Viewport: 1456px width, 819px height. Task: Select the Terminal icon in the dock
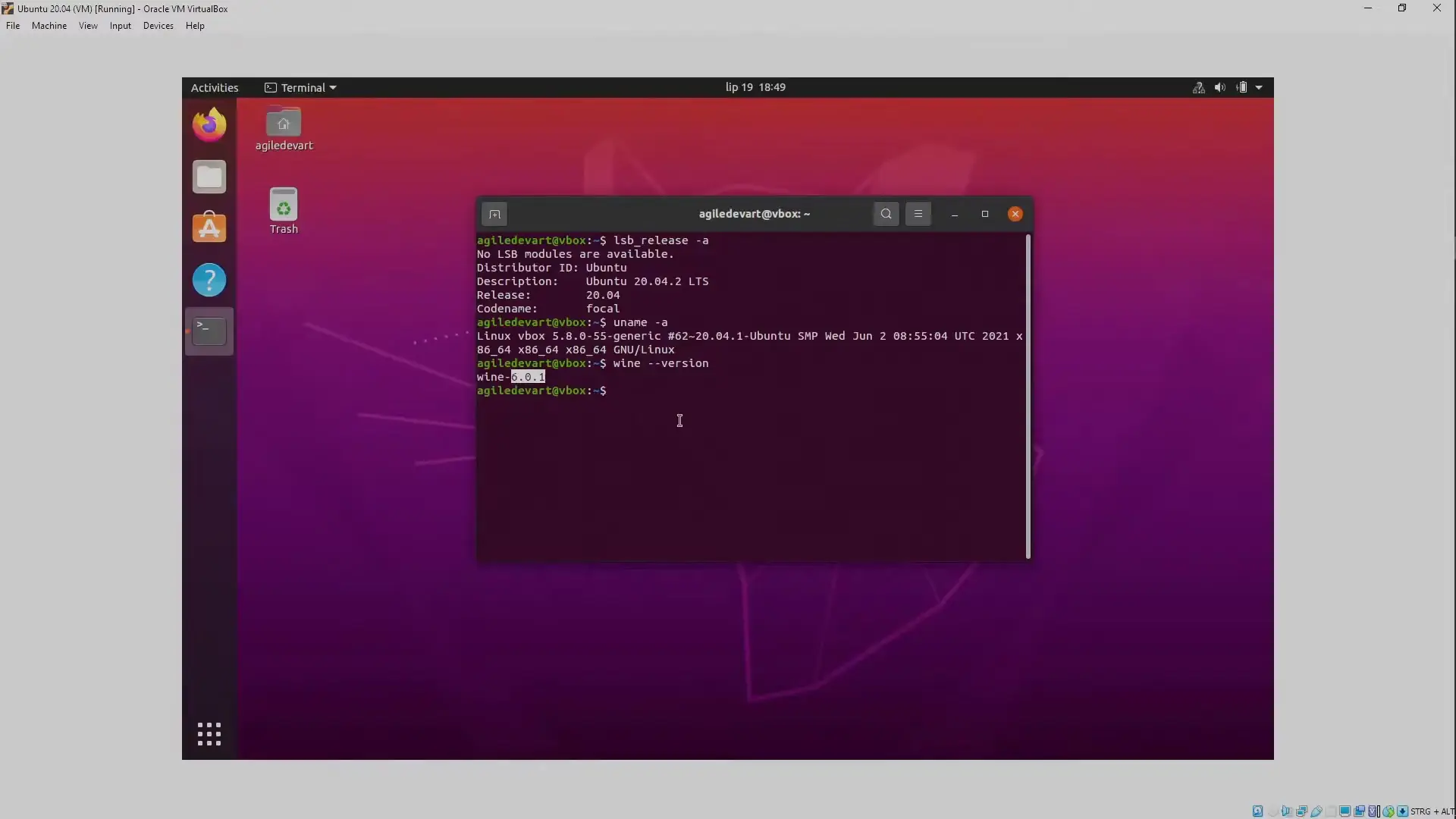click(209, 331)
